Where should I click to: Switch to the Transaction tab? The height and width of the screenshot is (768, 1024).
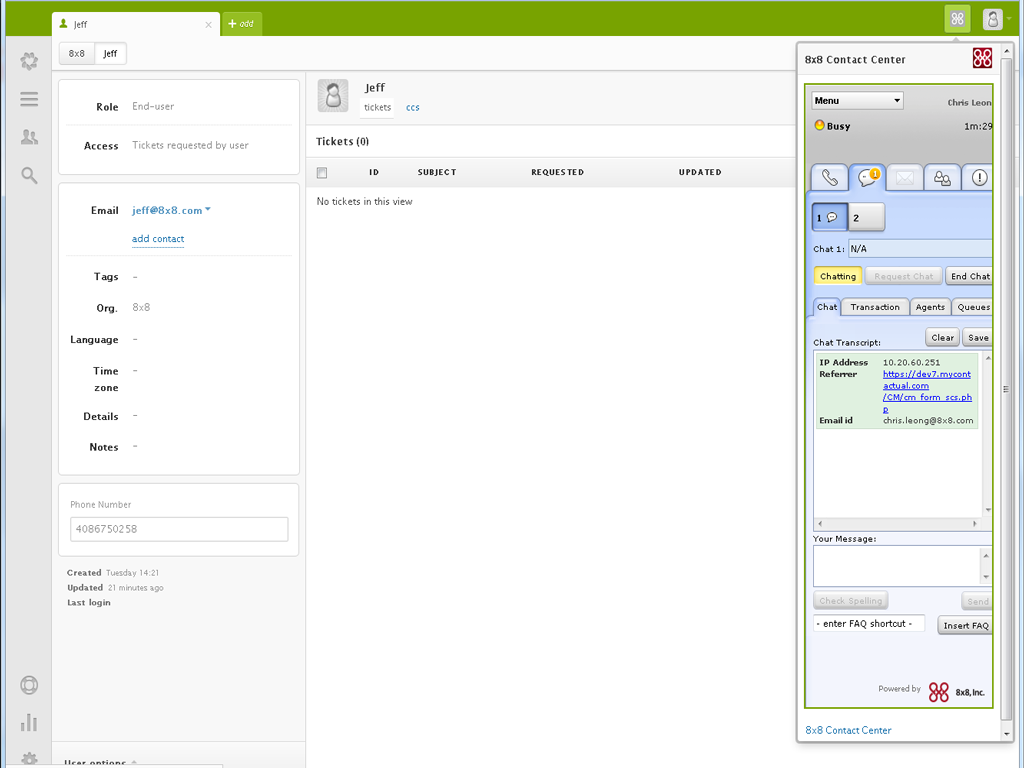pyautogui.click(x=875, y=307)
